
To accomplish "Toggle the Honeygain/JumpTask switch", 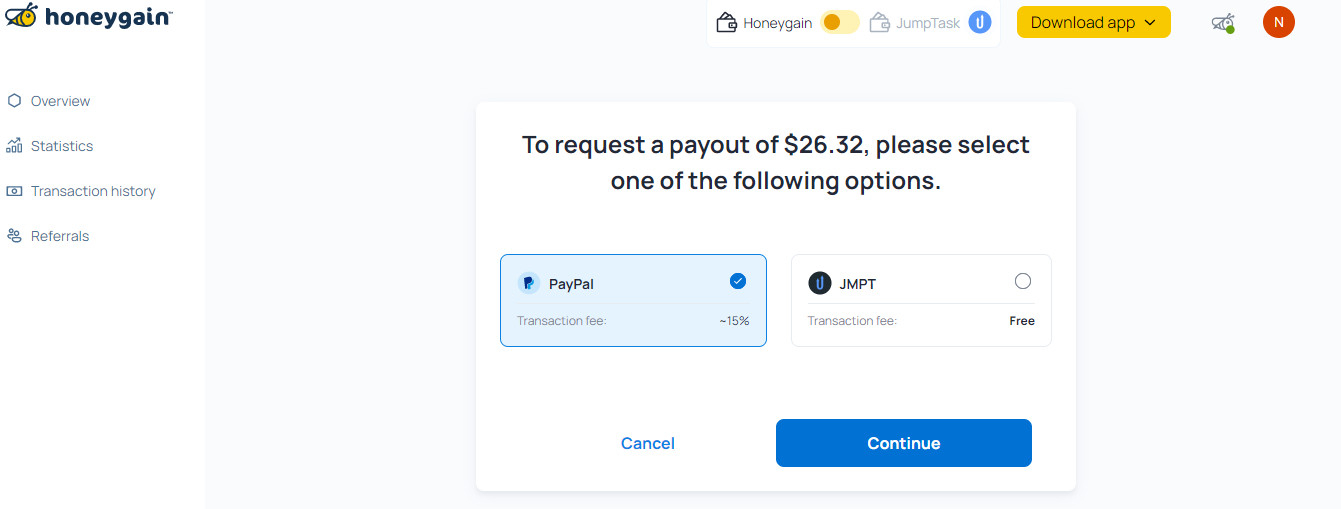I will click(x=839, y=22).
